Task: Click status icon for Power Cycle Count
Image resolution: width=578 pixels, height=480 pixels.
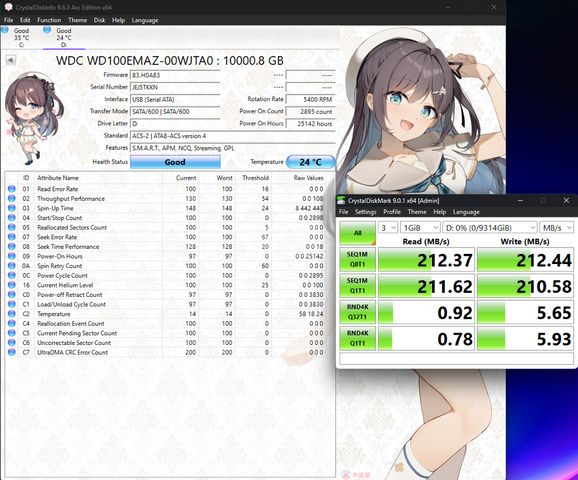Action: pyautogui.click(x=11, y=275)
